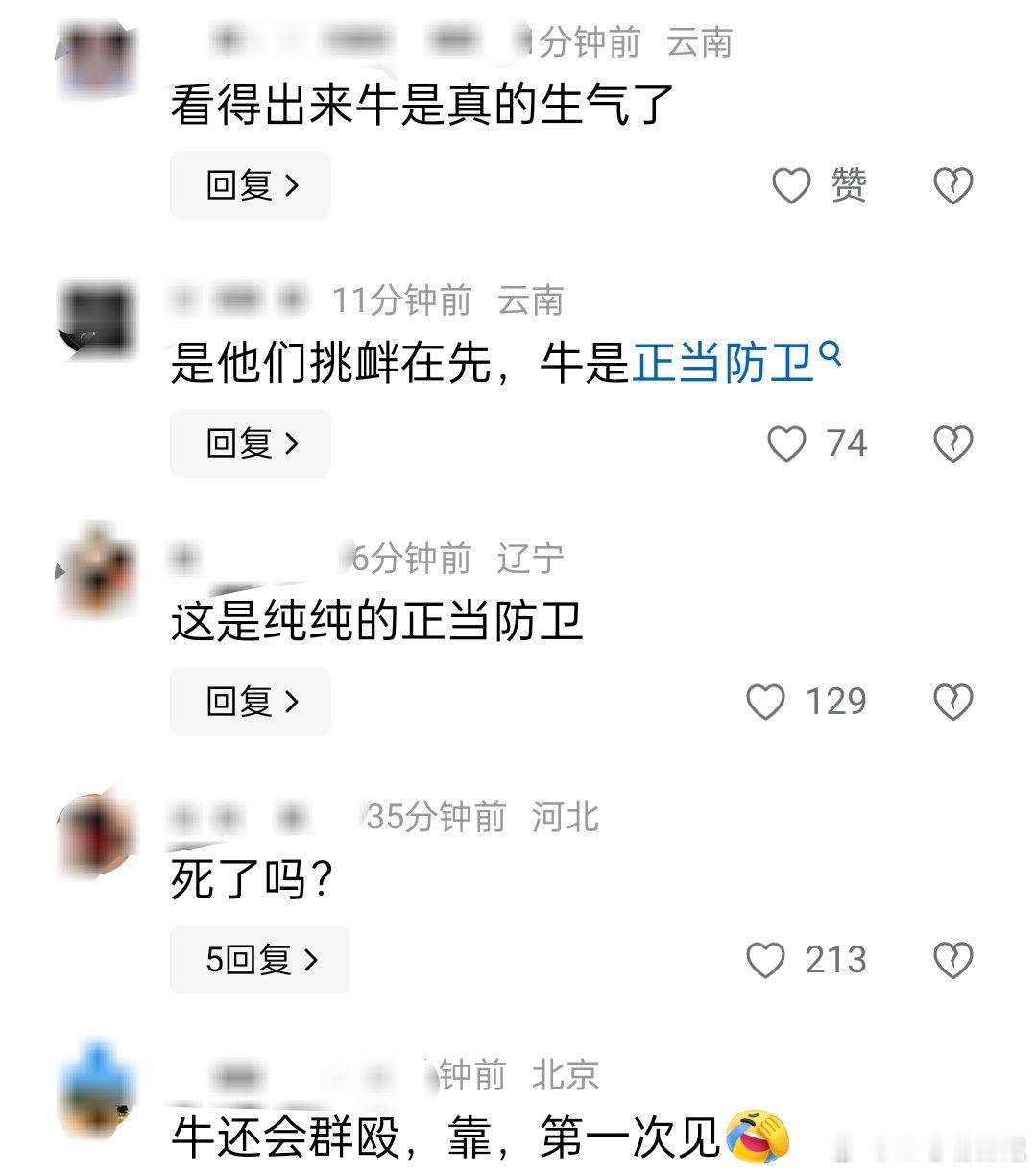Image resolution: width=1036 pixels, height=1173 pixels.
Task: Dislike the comment '这是纯纯的正当防卫'
Action: (x=953, y=702)
